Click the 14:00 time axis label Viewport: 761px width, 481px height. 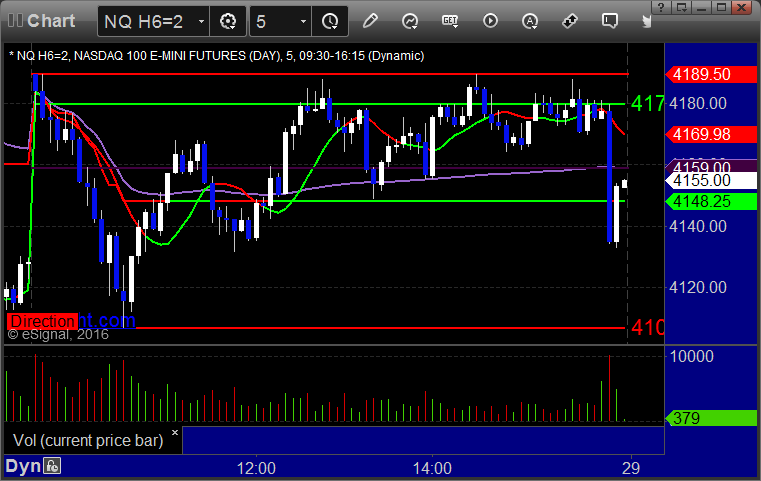tap(432, 468)
